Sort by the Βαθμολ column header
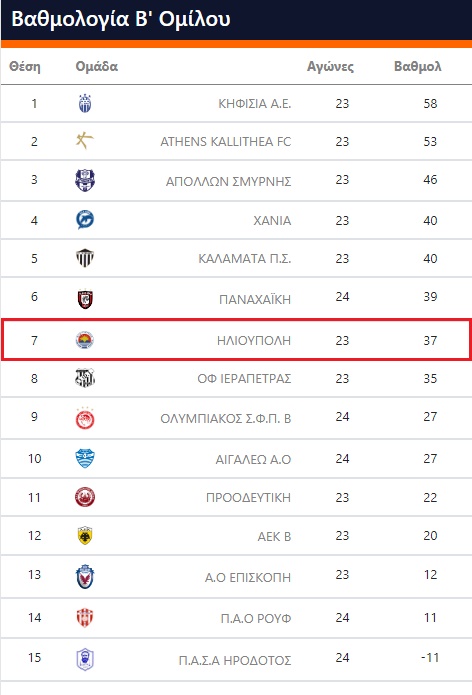 coord(417,66)
